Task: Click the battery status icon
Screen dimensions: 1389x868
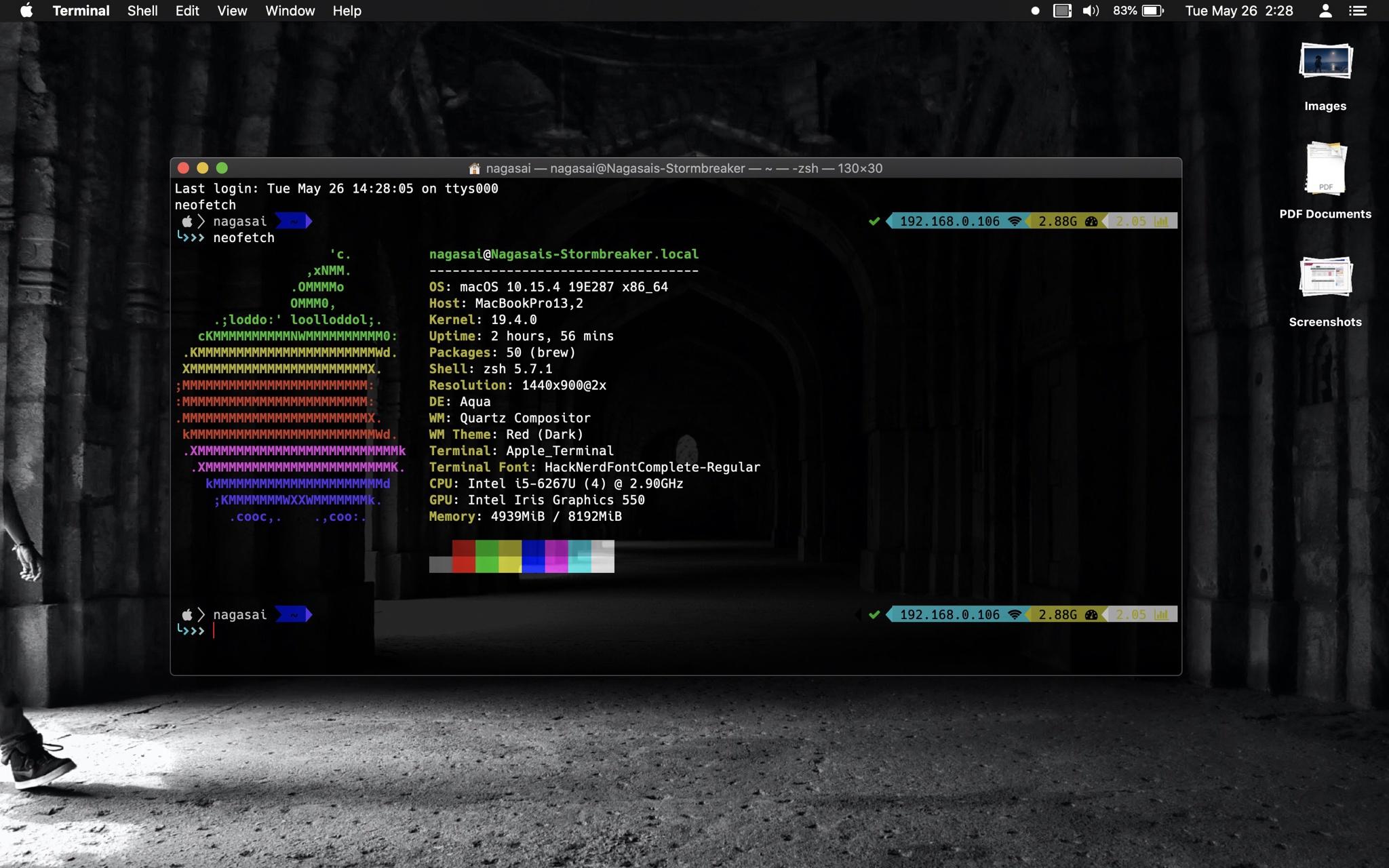Action: [x=1153, y=11]
